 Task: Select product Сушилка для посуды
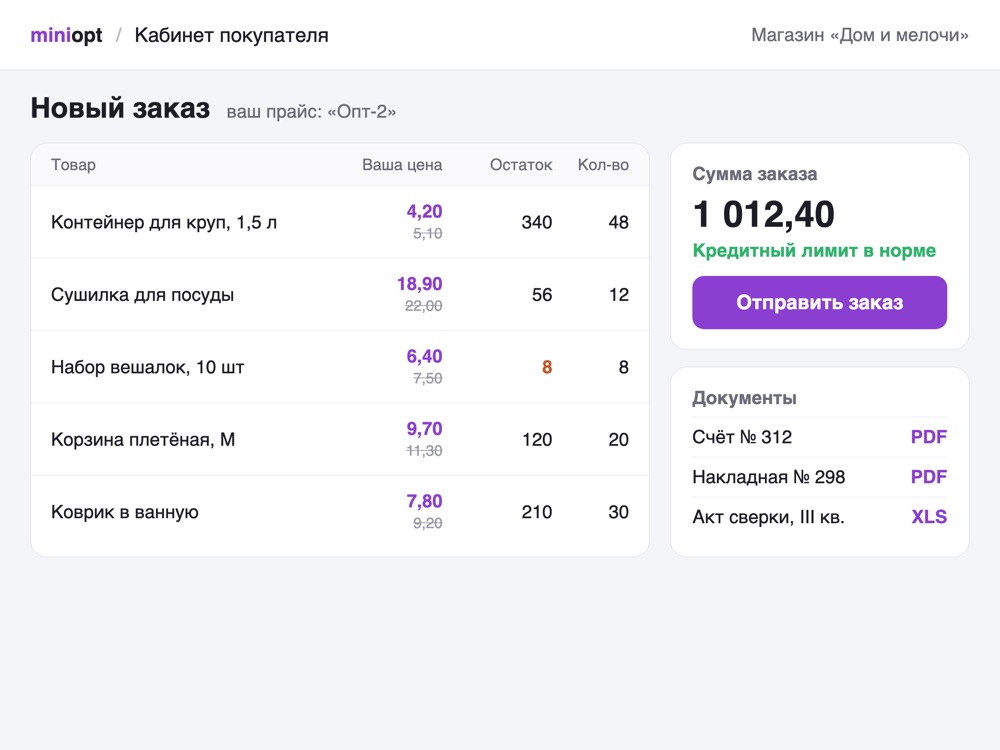(142, 295)
